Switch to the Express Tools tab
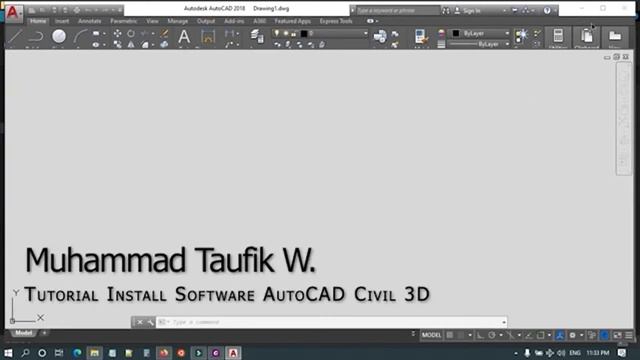Viewport: 640px width, 360px height. click(336, 21)
